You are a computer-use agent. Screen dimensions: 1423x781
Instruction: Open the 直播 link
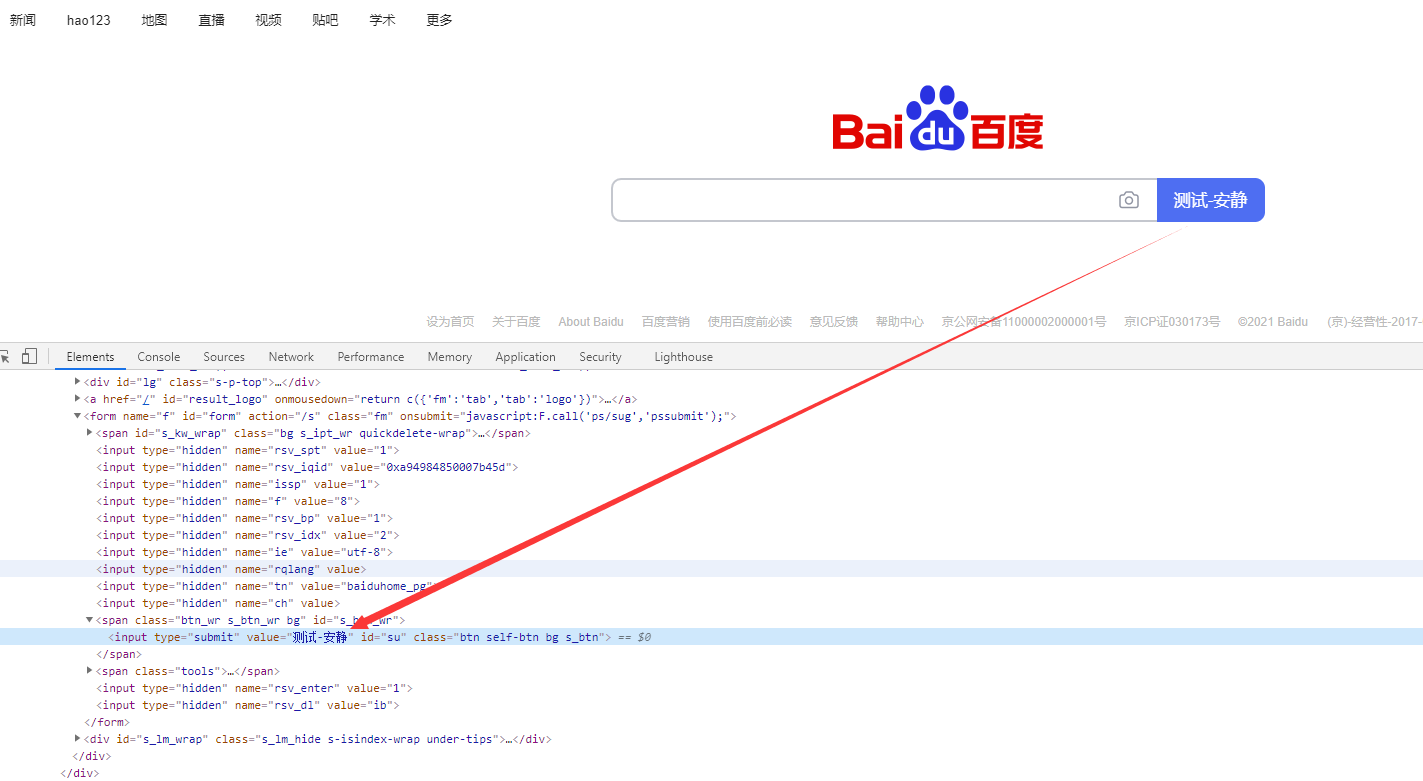[211, 20]
